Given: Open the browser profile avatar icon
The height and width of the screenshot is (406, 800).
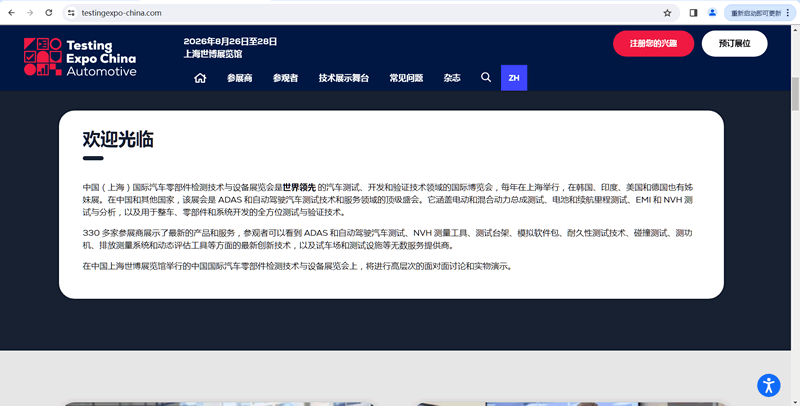Looking at the screenshot, I should point(712,13).
